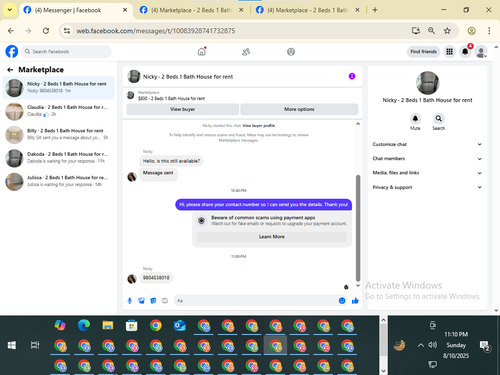Bookmark this page with the star icon
Viewport: 500px width, 375px height.
[x=447, y=31]
